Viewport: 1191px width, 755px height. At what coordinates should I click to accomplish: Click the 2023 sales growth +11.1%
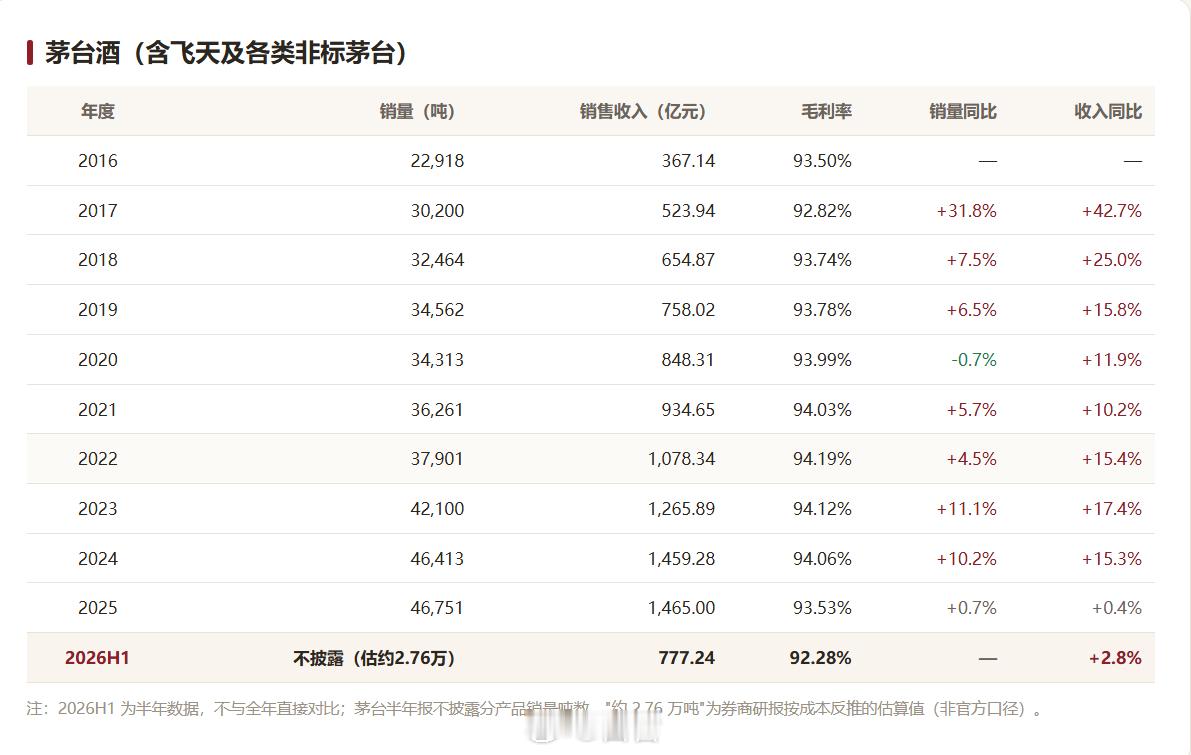coord(966,509)
